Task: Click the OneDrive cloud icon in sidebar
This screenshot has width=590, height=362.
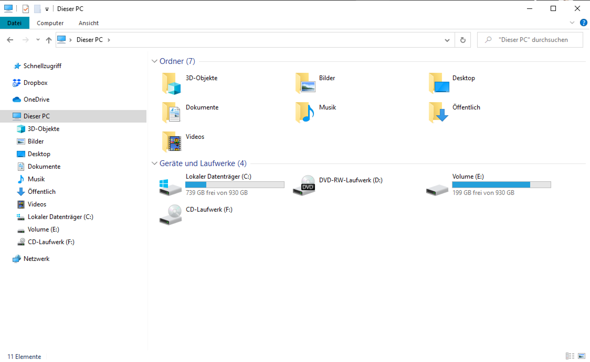Action: (17, 99)
